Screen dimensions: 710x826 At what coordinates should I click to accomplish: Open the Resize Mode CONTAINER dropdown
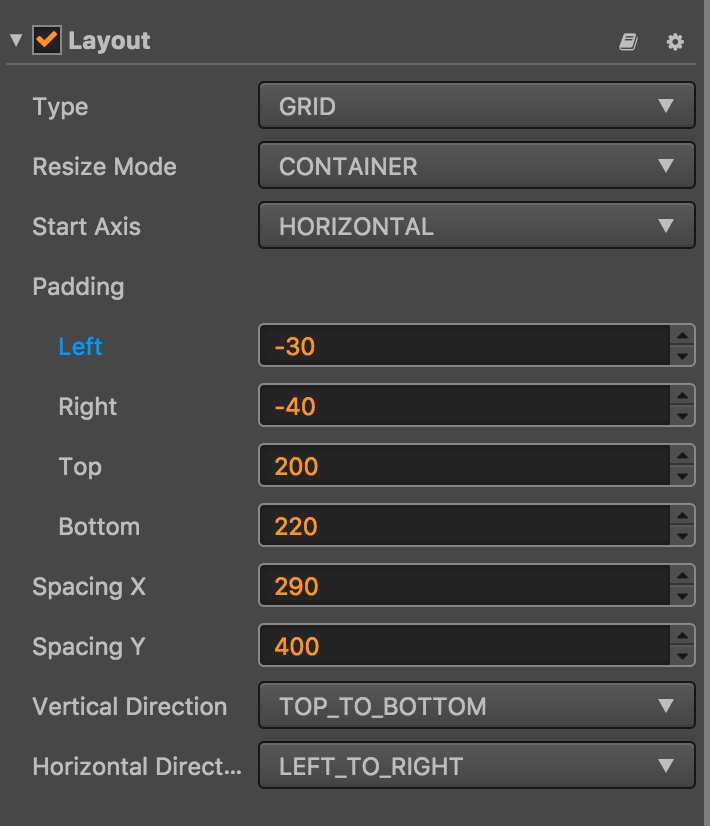tap(476, 166)
